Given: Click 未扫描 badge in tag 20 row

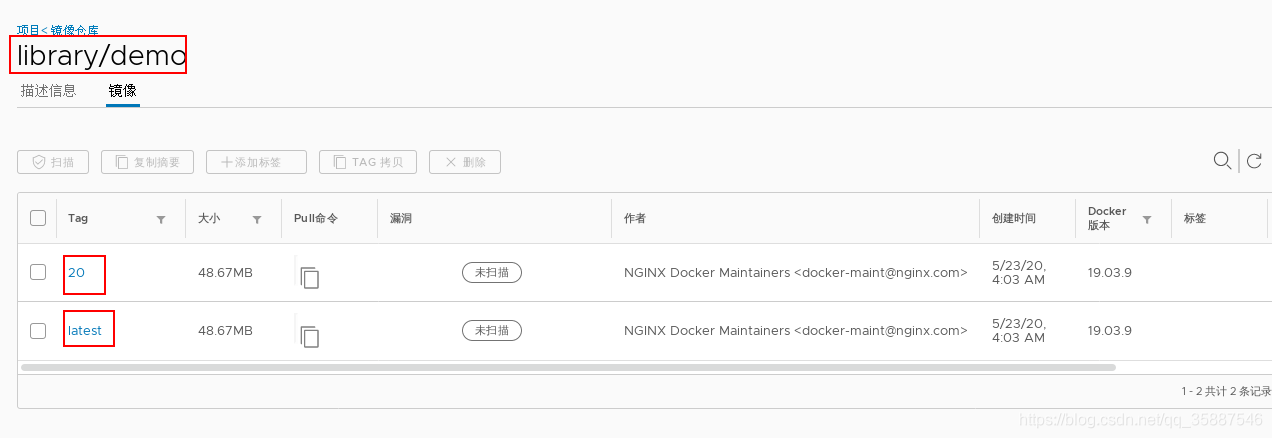Looking at the screenshot, I should point(492,272).
